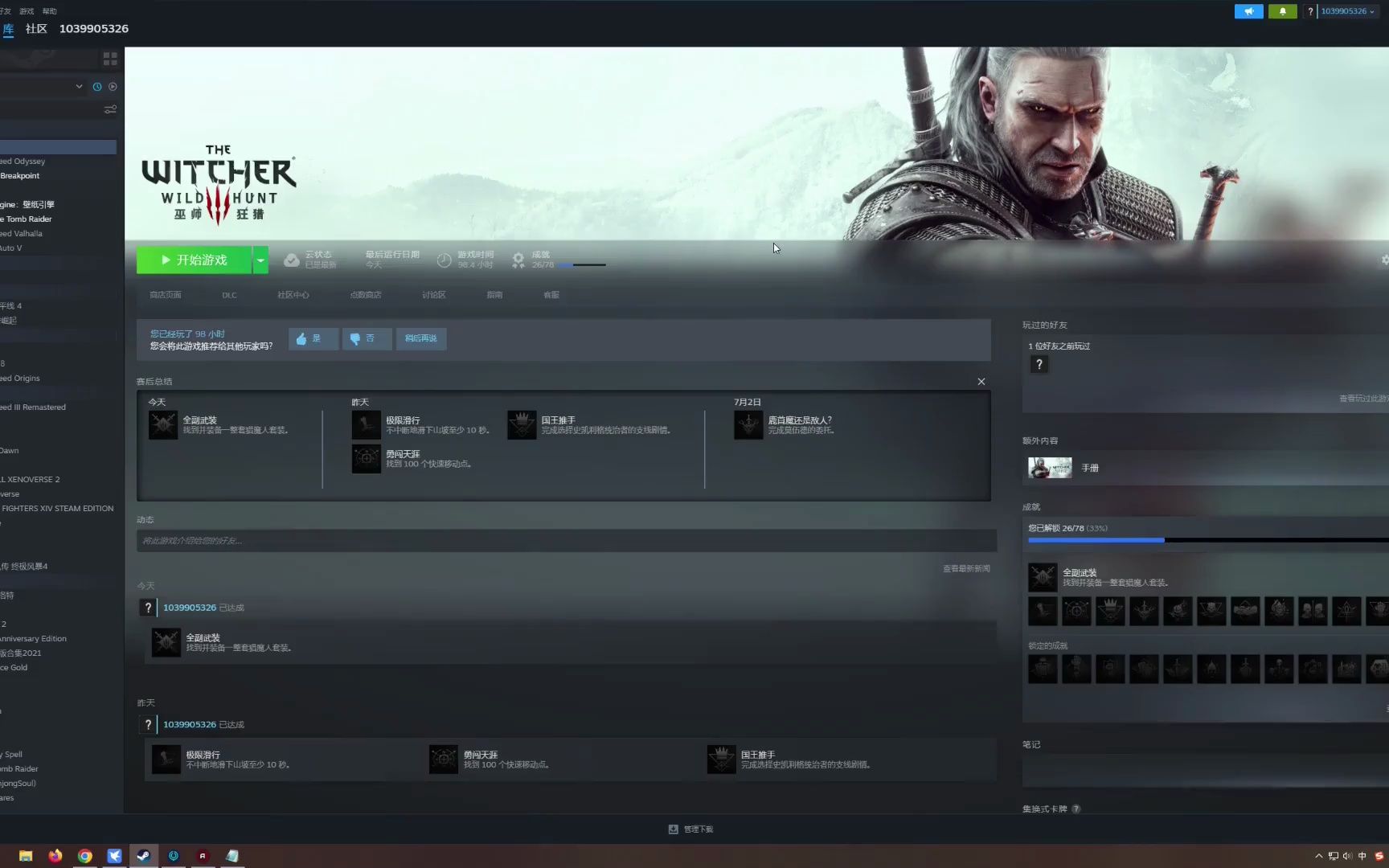Click first locked achievement icon under 锁定的成就

tap(1043, 669)
